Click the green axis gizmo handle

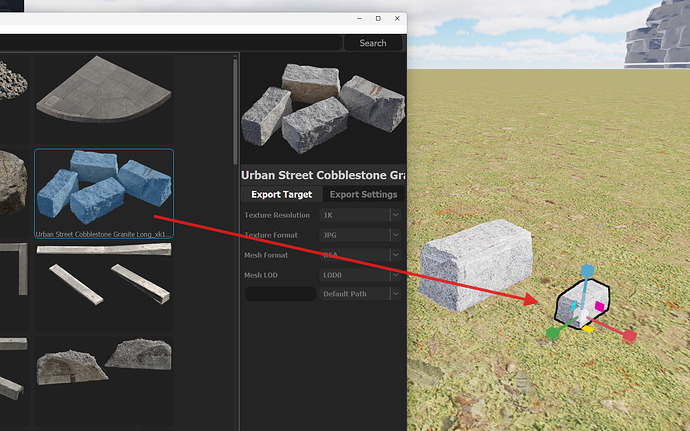coord(552,333)
